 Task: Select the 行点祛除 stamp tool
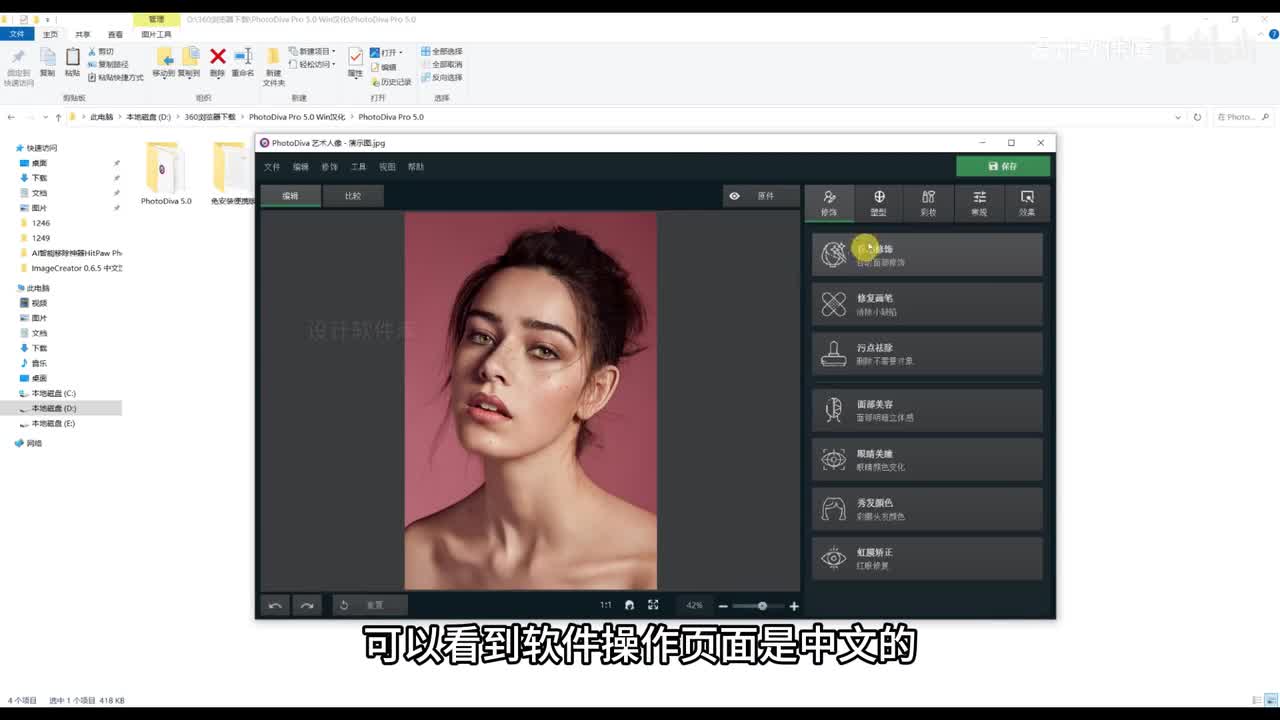[x=926, y=354]
